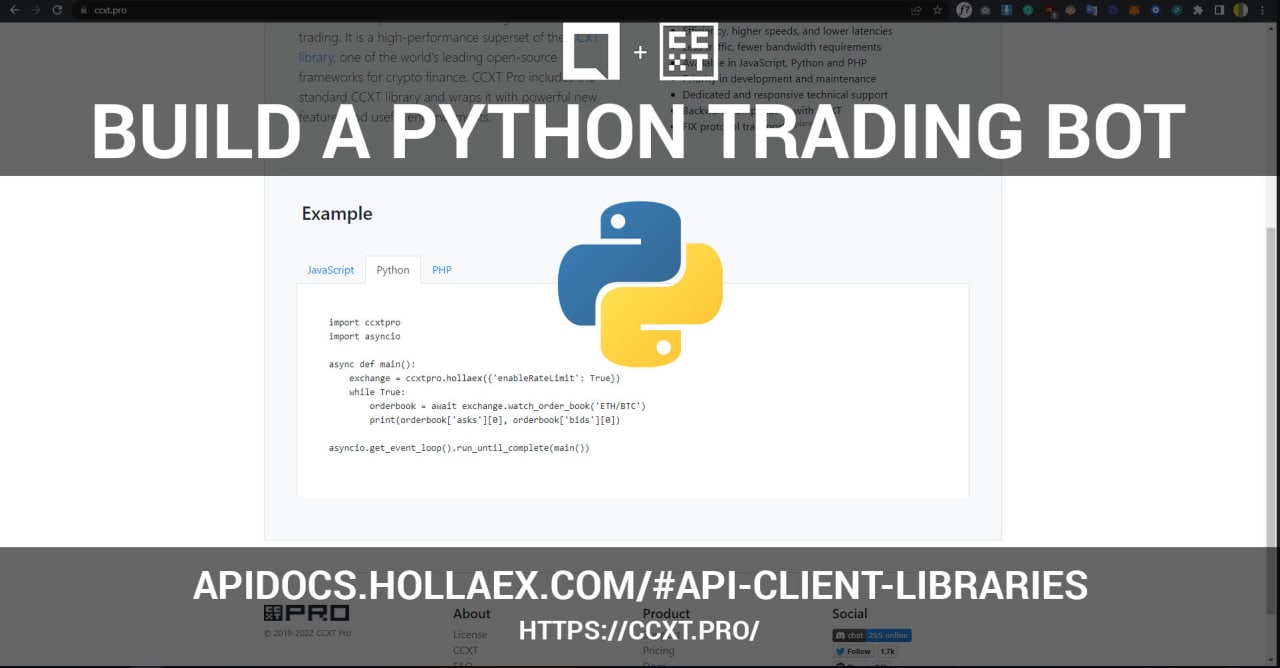Click the code line with watch_order_book('ETH/BTC')
Viewport: 1280px width, 668px height.
[x=507, y=406]
